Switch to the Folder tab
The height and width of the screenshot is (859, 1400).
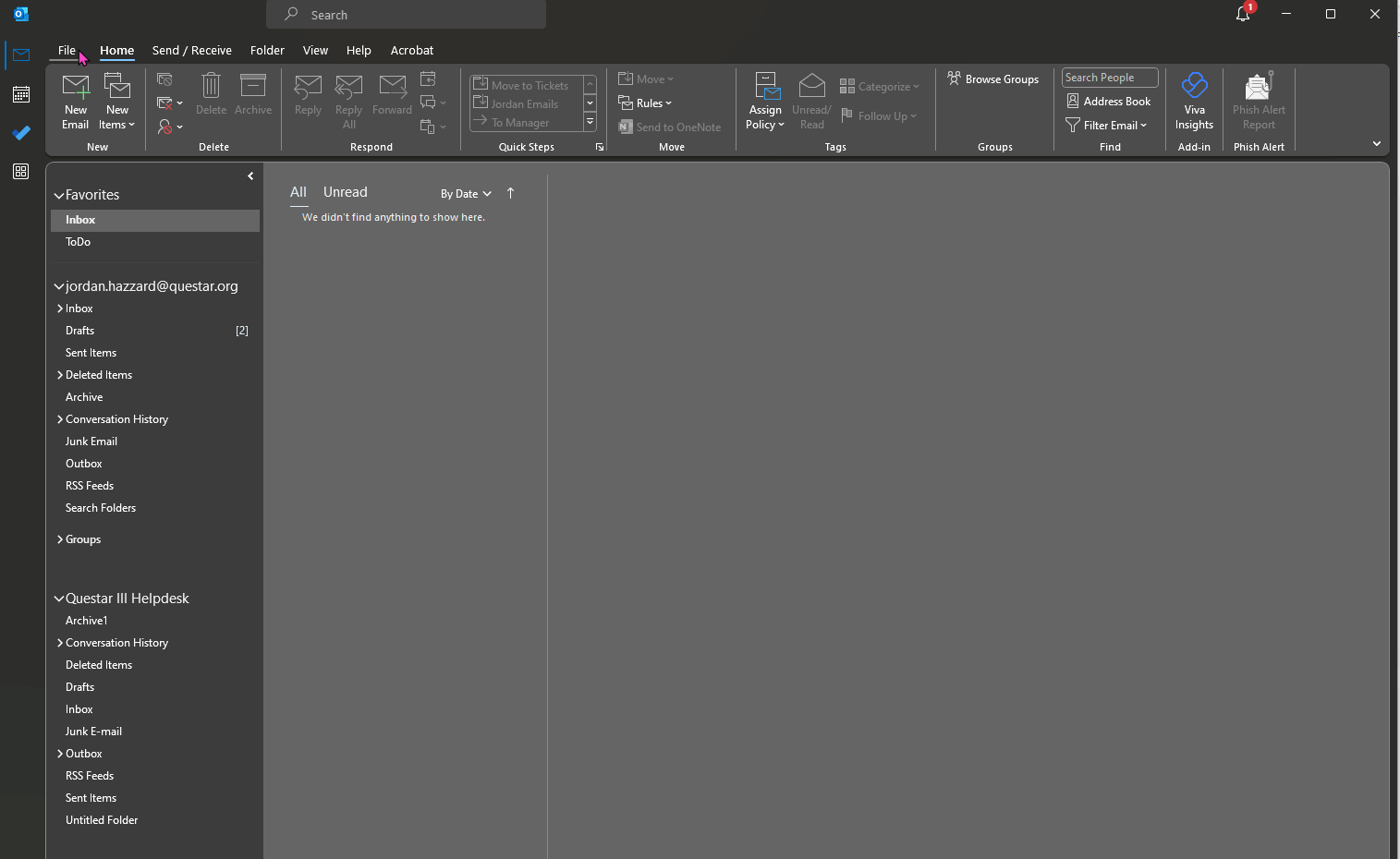point(267,50)
